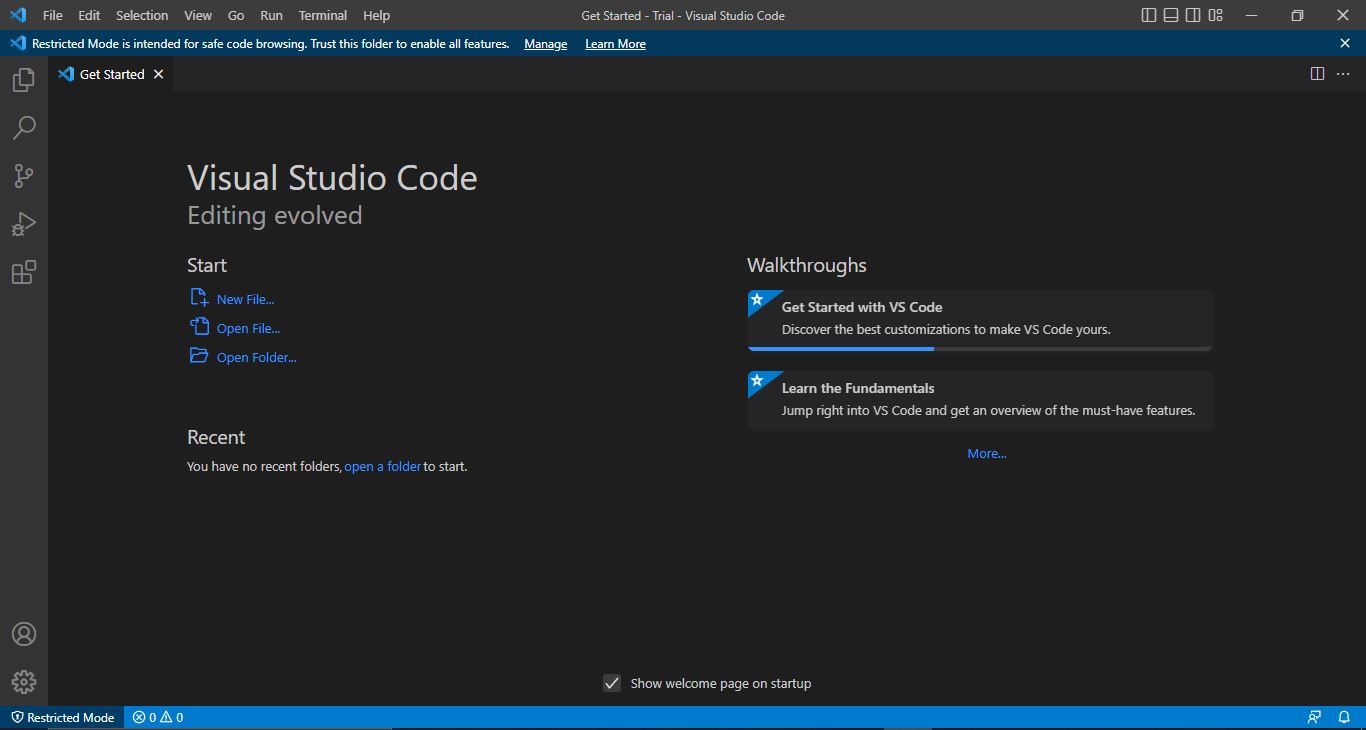This screenshot has width=1366, height=730.
Task: Click the Restricted Mode status bar item
Action: pos(62,717)
